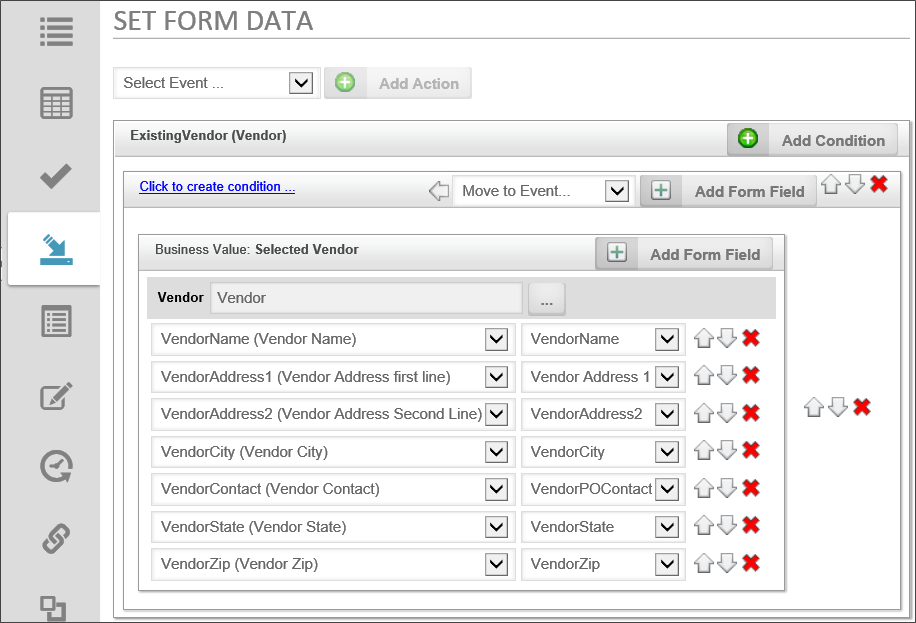Click the list icon in the sidebar
The image size is (916, 623).
(56, 30)
